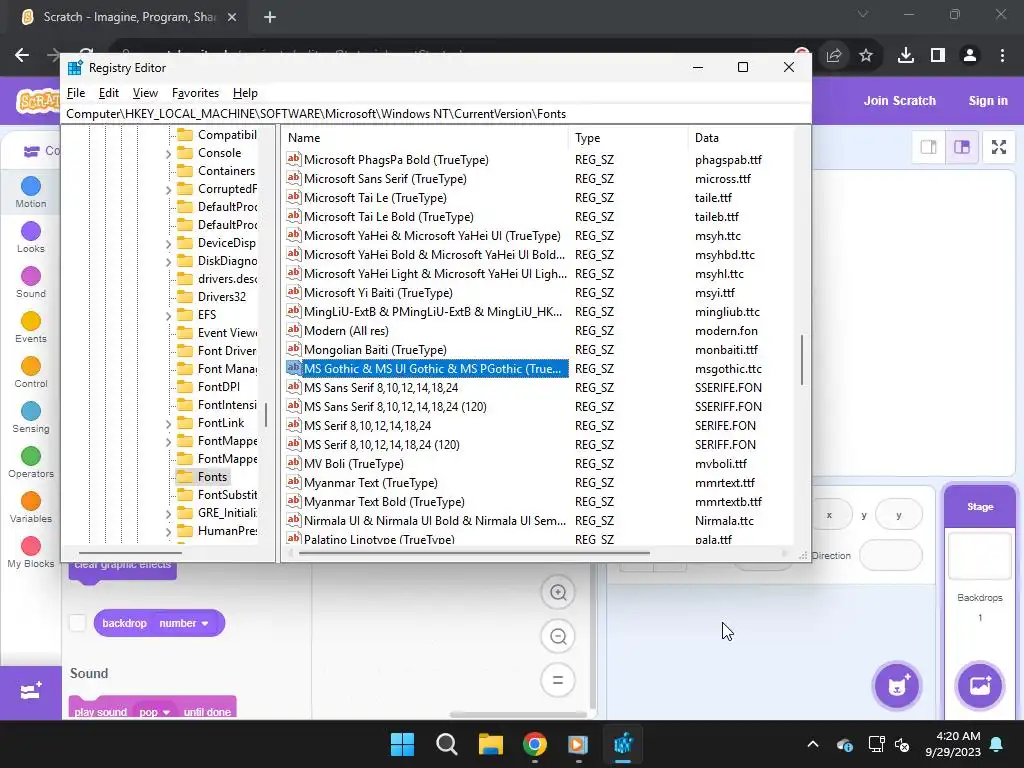Image resolution: width=1024 pixels, height=768 pixels.
Task: Open the pop sound dropdown in block
Action: [155, 712]
